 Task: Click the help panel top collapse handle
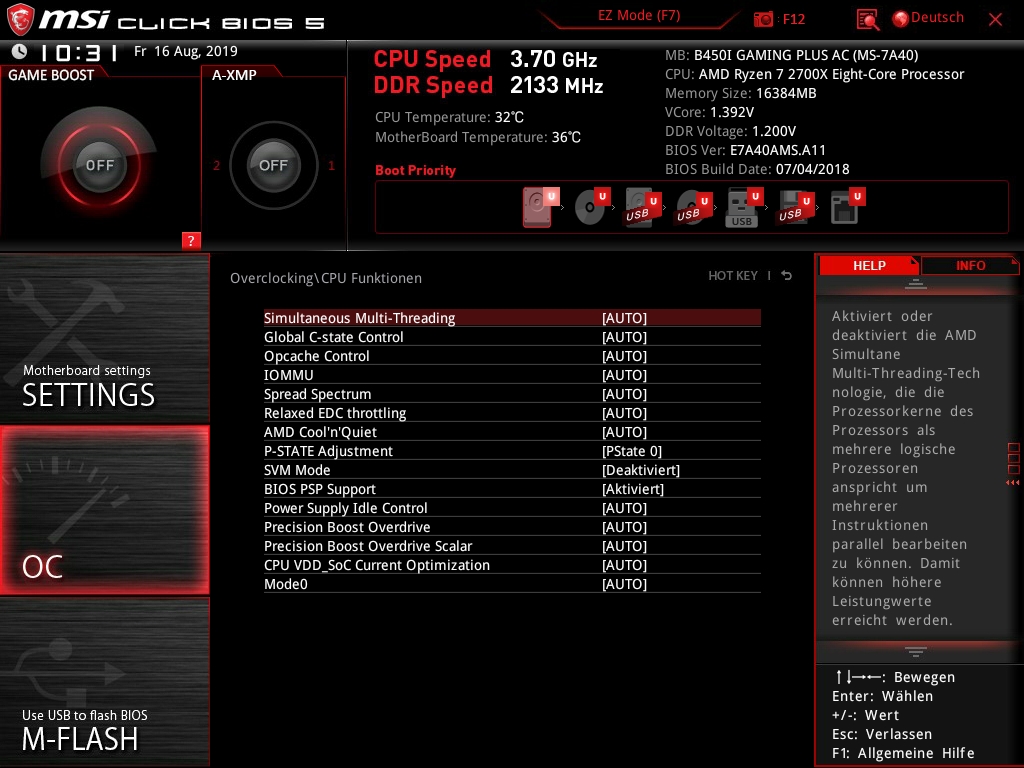coord(916,283)
